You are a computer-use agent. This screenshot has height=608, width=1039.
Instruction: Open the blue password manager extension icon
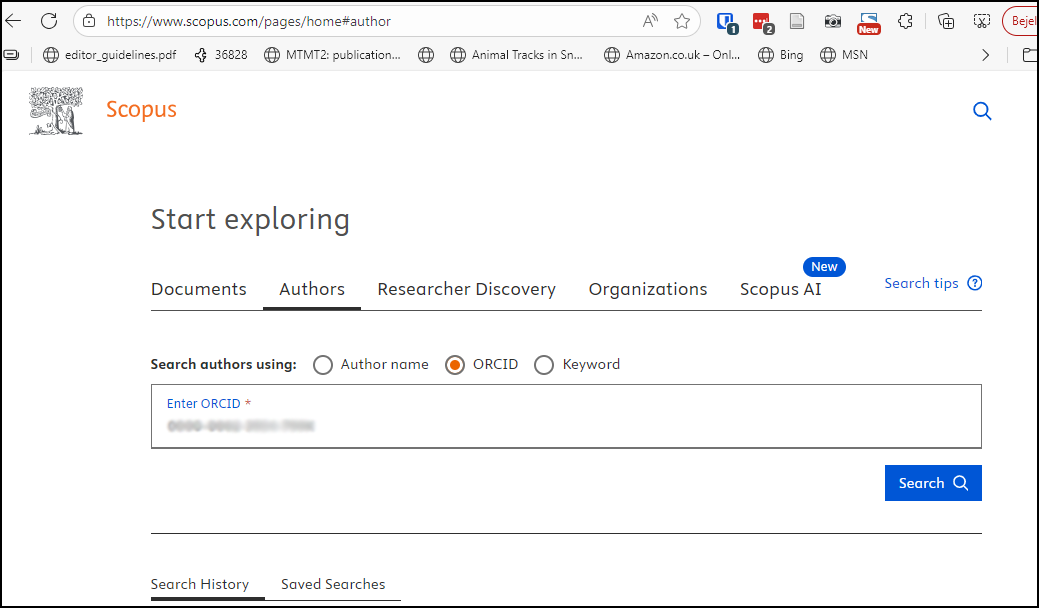click(727, 23)
